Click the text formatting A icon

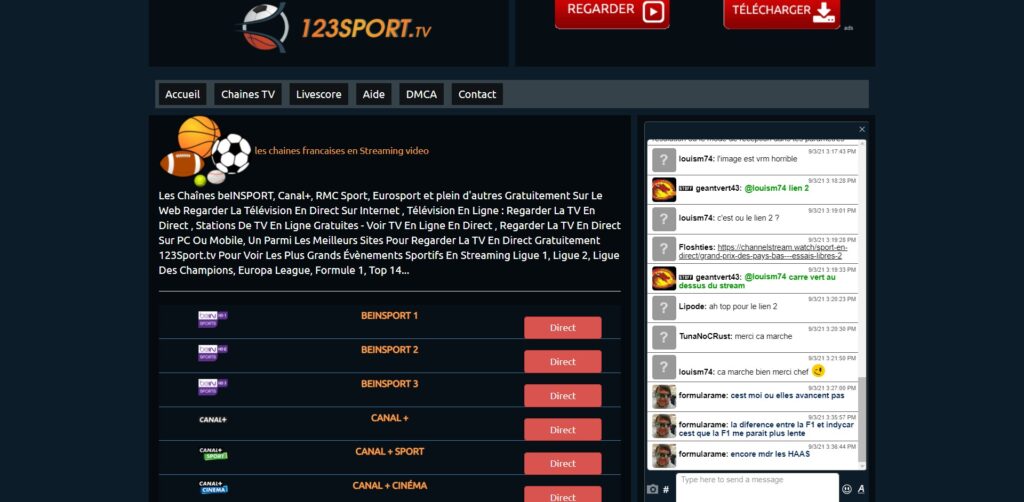tap(861, 488)
